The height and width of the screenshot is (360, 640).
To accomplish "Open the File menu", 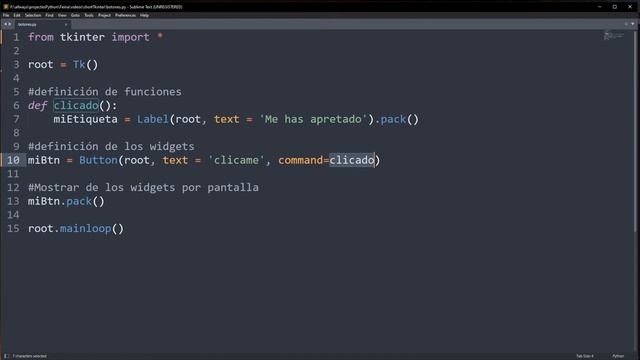I will click(x=6, y=15).
